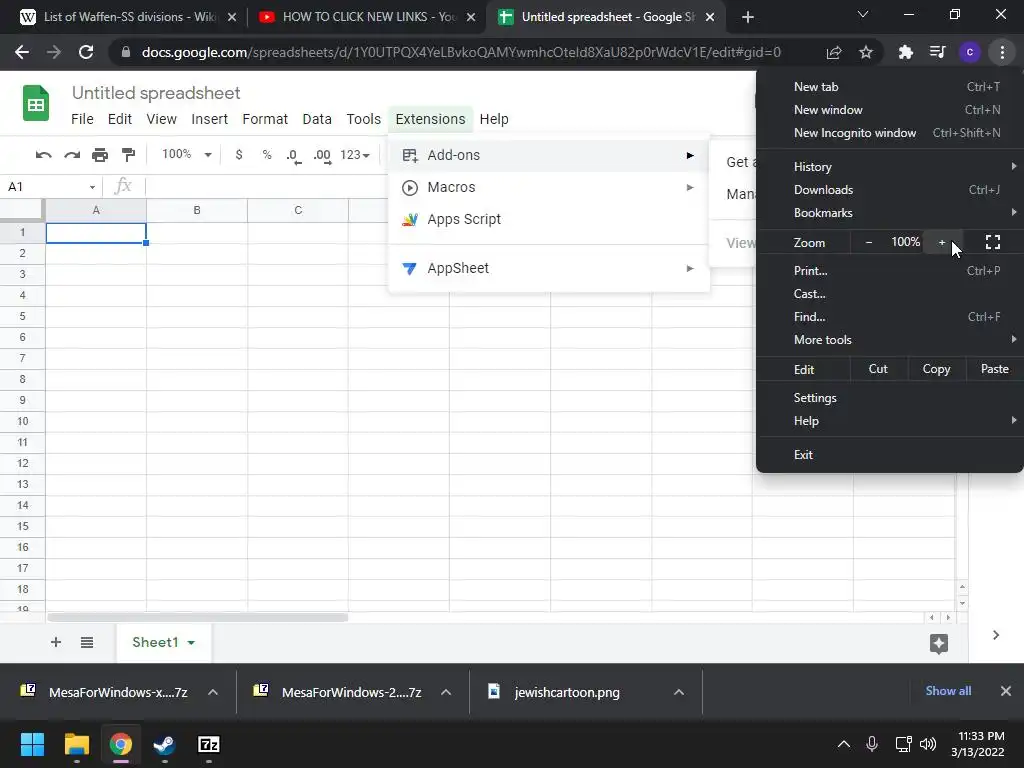Open the File menu
1024x768 pixels.
coord(82,119)
